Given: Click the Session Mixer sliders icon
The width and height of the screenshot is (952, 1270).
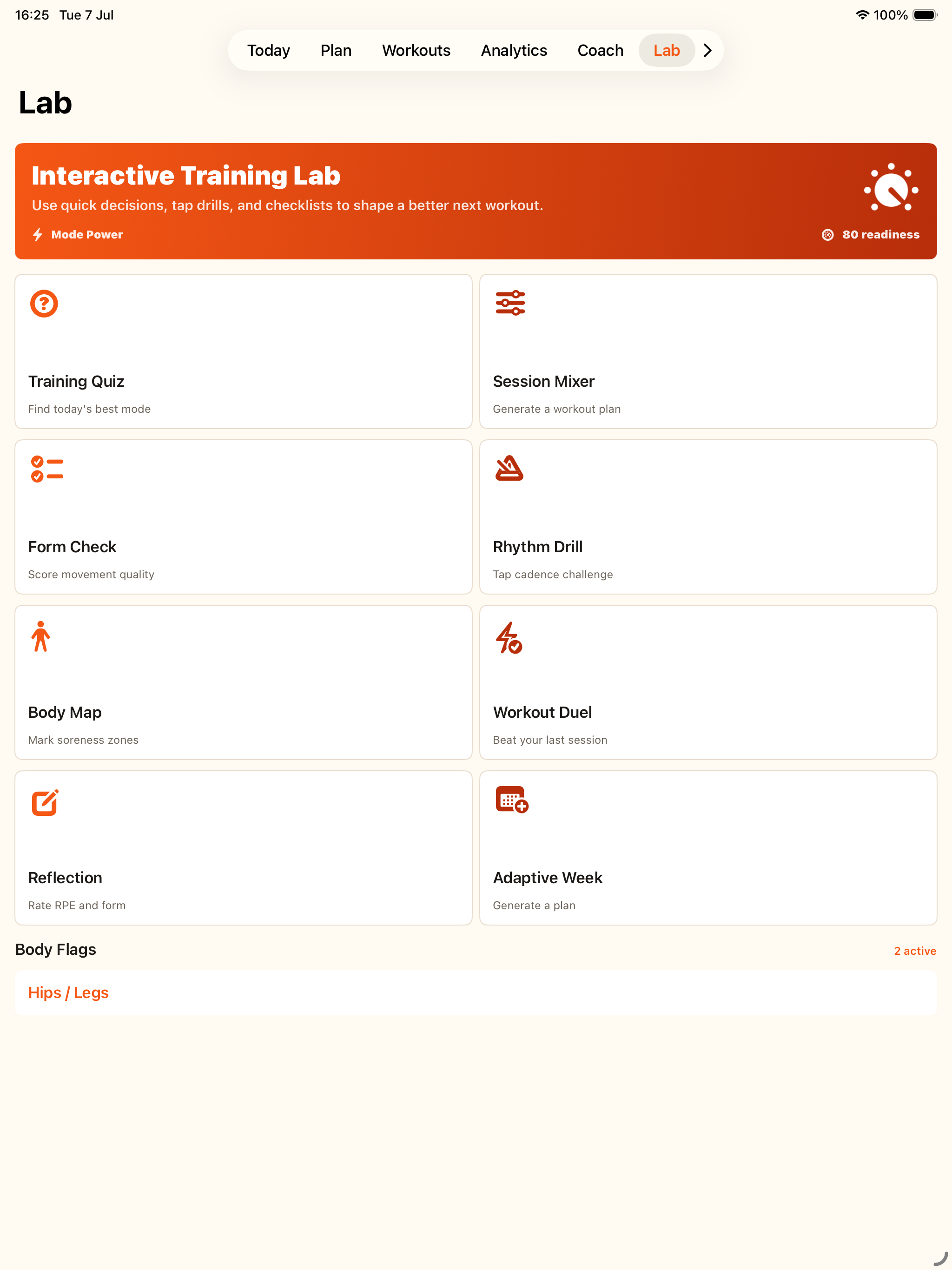Looking at the screenshot, I should pos(510,303).
